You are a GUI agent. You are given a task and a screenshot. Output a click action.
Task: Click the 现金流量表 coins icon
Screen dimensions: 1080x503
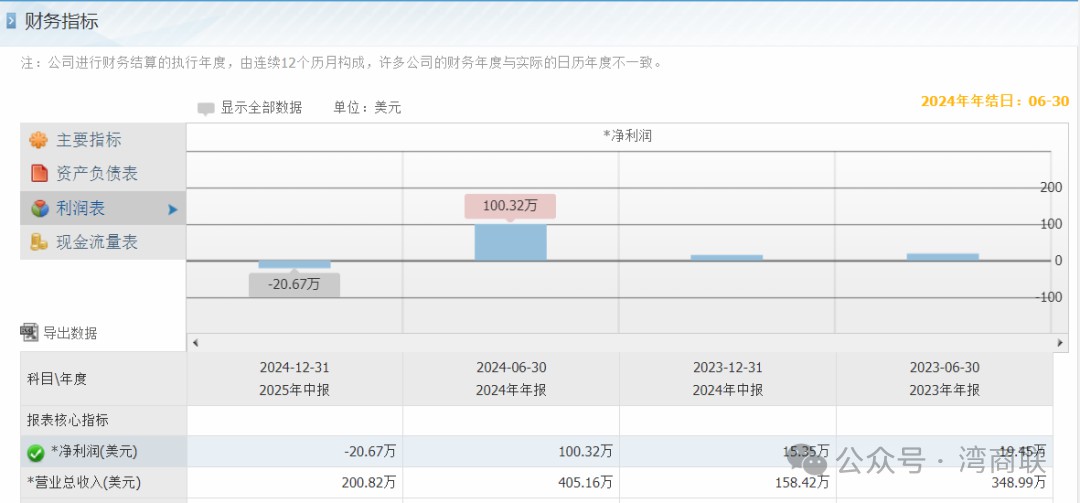[x=39, y=242]
